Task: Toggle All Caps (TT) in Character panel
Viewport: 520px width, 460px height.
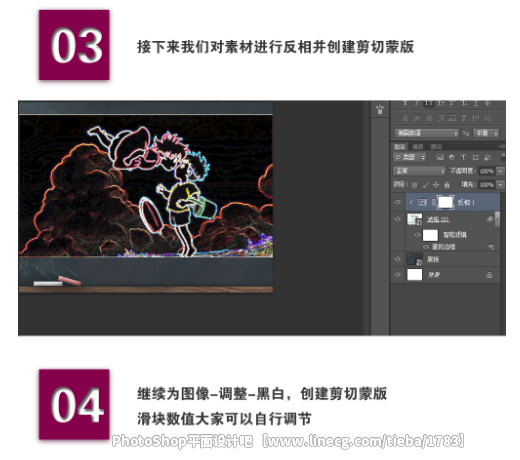Action: pyautogui.click(x=429, y=103)
